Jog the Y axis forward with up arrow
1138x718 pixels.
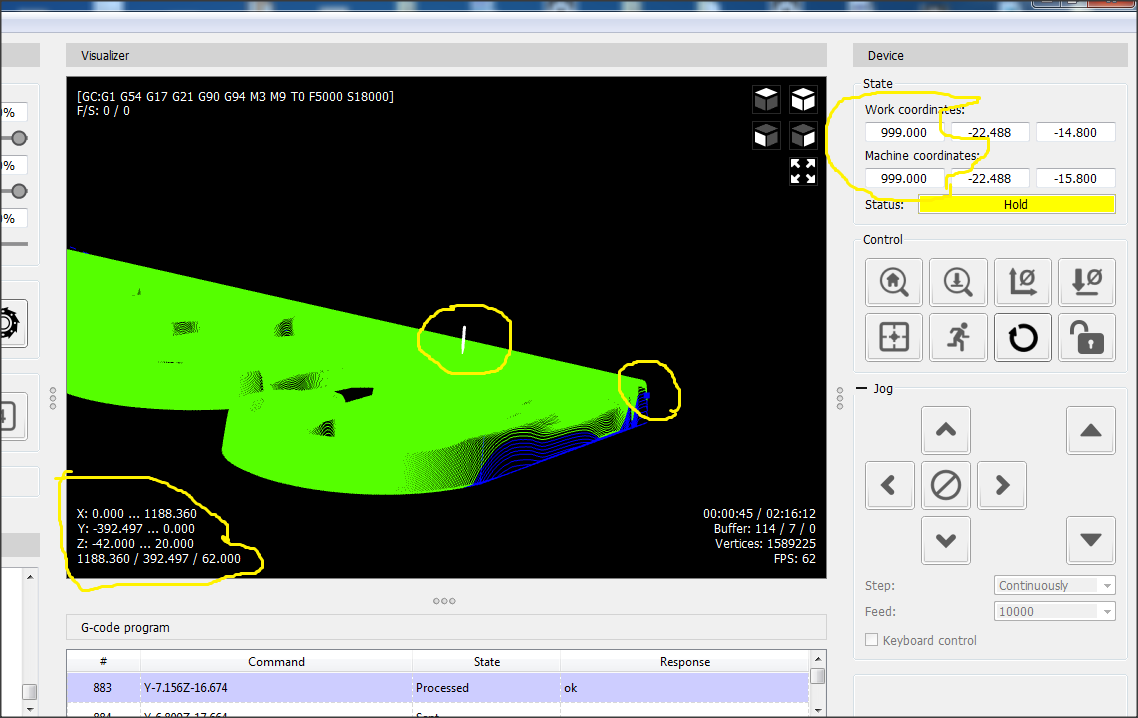click(x=945, y=431)
